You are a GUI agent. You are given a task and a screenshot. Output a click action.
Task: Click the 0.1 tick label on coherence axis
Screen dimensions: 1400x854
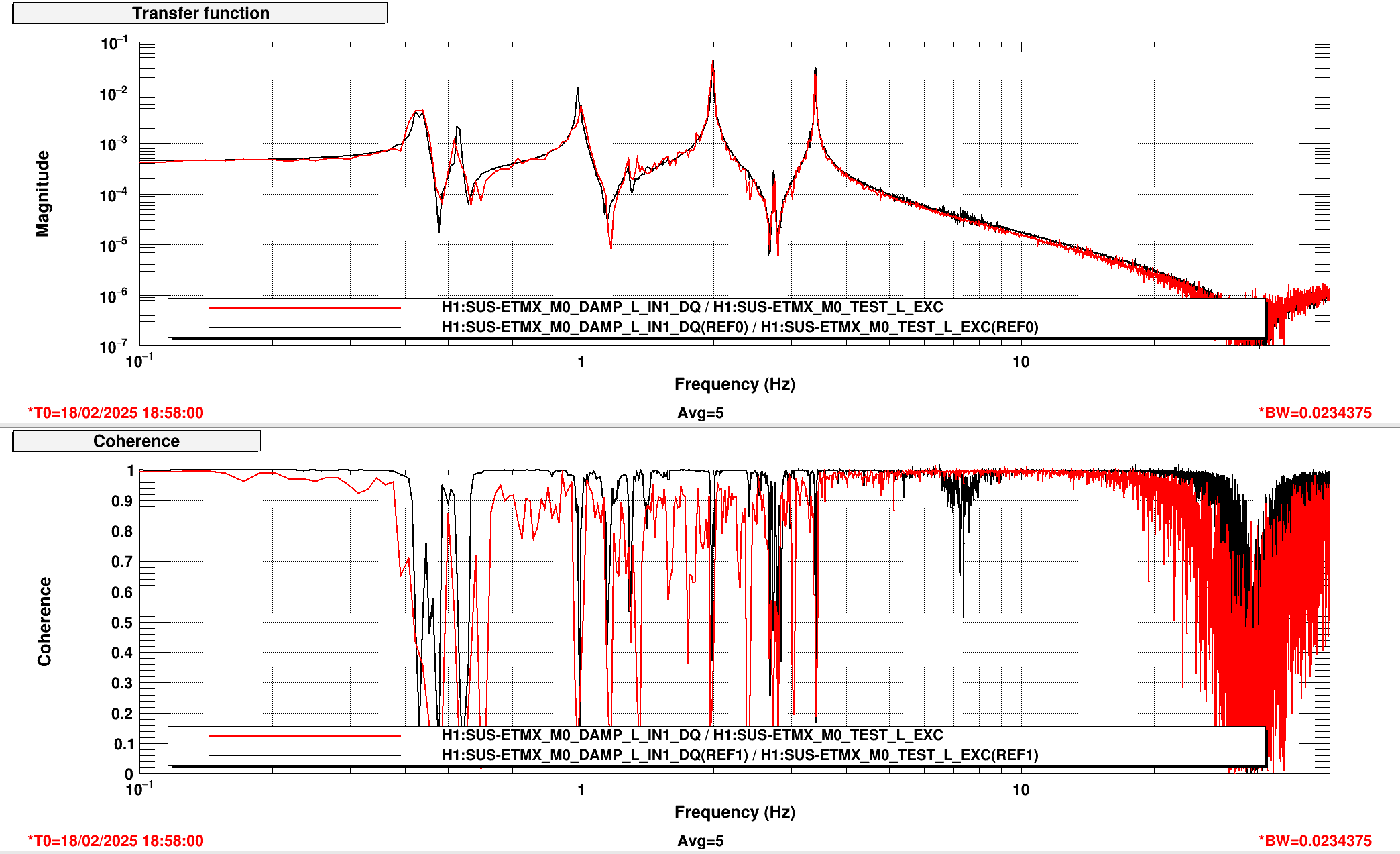[123, 744]
